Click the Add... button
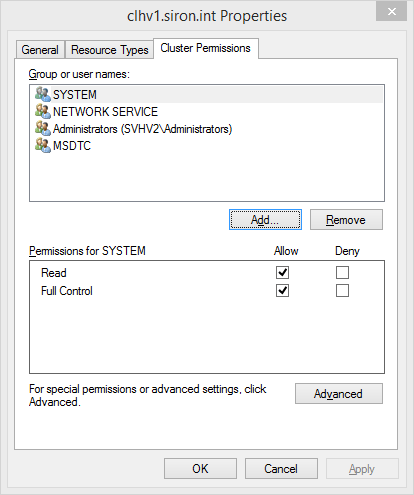This screenshot has width=414, height=495. point(265,220)
